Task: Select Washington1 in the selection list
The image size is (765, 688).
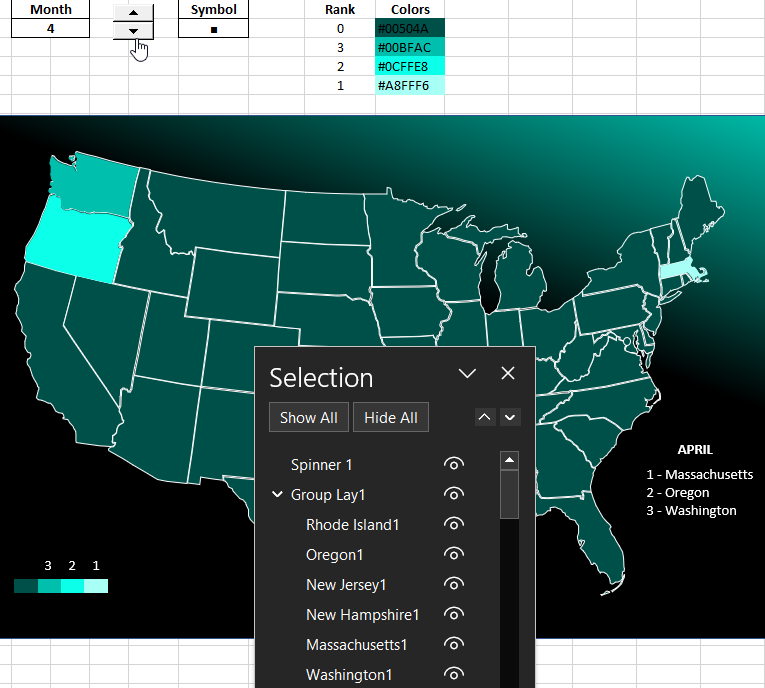Action: (349, 674)
